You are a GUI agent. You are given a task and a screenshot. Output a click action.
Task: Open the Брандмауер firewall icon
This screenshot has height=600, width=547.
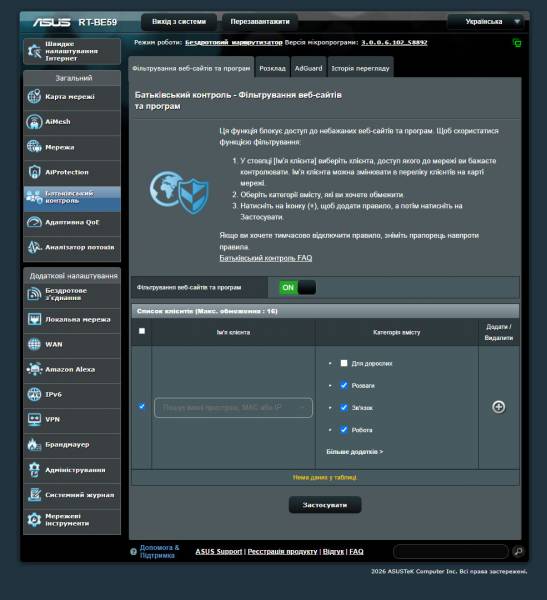point(34,444)
